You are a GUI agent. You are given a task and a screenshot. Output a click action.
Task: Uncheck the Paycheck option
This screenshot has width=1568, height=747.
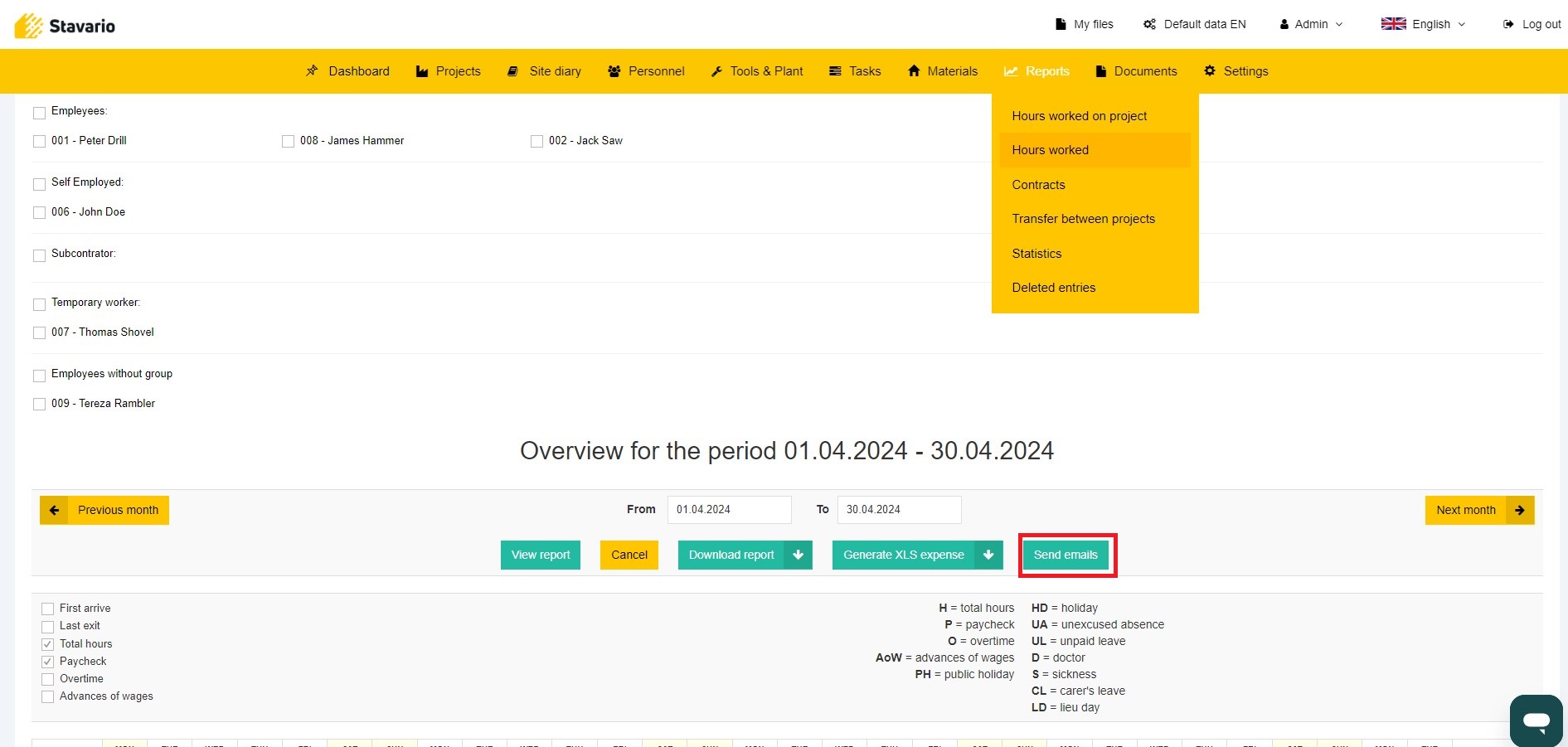47,662
